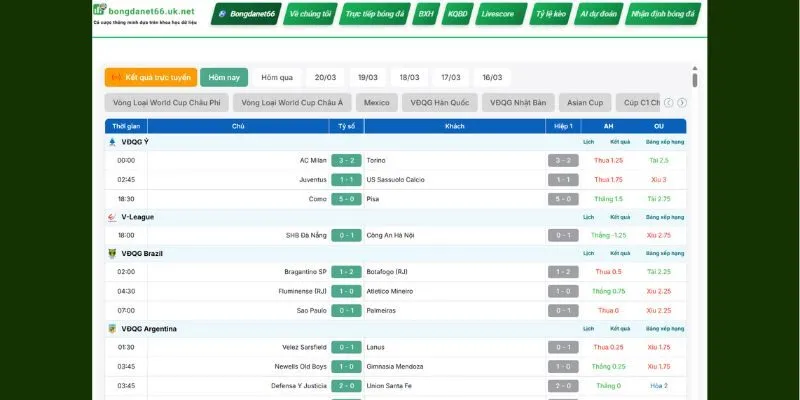Select the Hôm qua date tab
Image resolution: width=800 pixels, height=400 pixels.
click(x=276, y=77)
